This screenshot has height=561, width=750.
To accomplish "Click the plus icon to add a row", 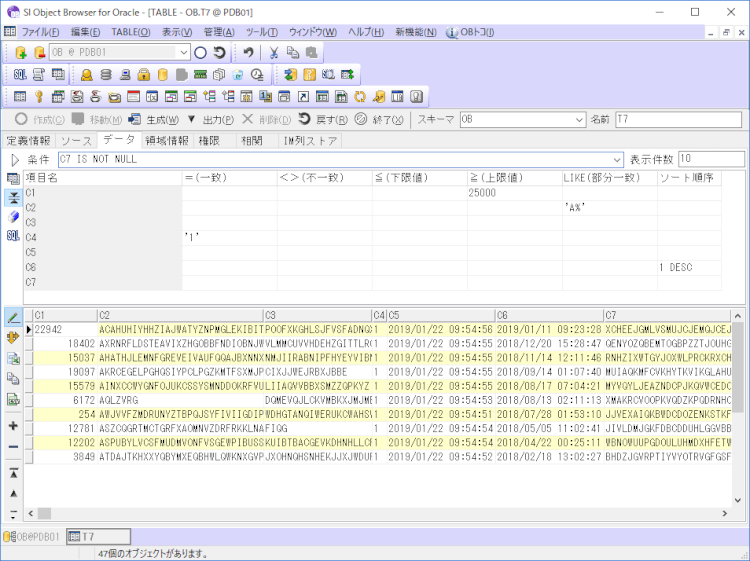I will (x=13, y=426).
